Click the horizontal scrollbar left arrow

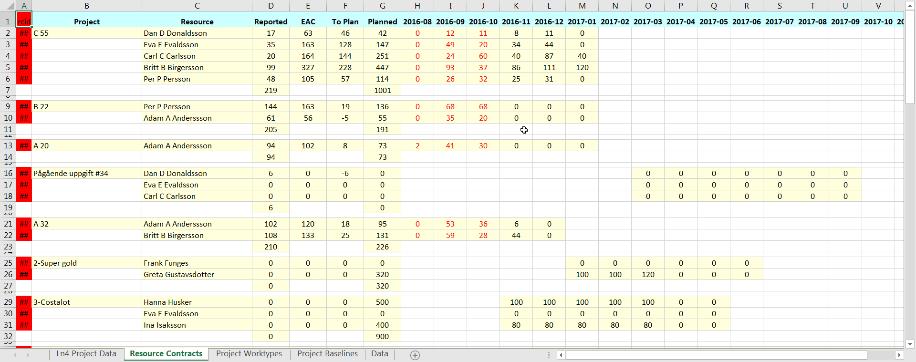click(561, 354)
